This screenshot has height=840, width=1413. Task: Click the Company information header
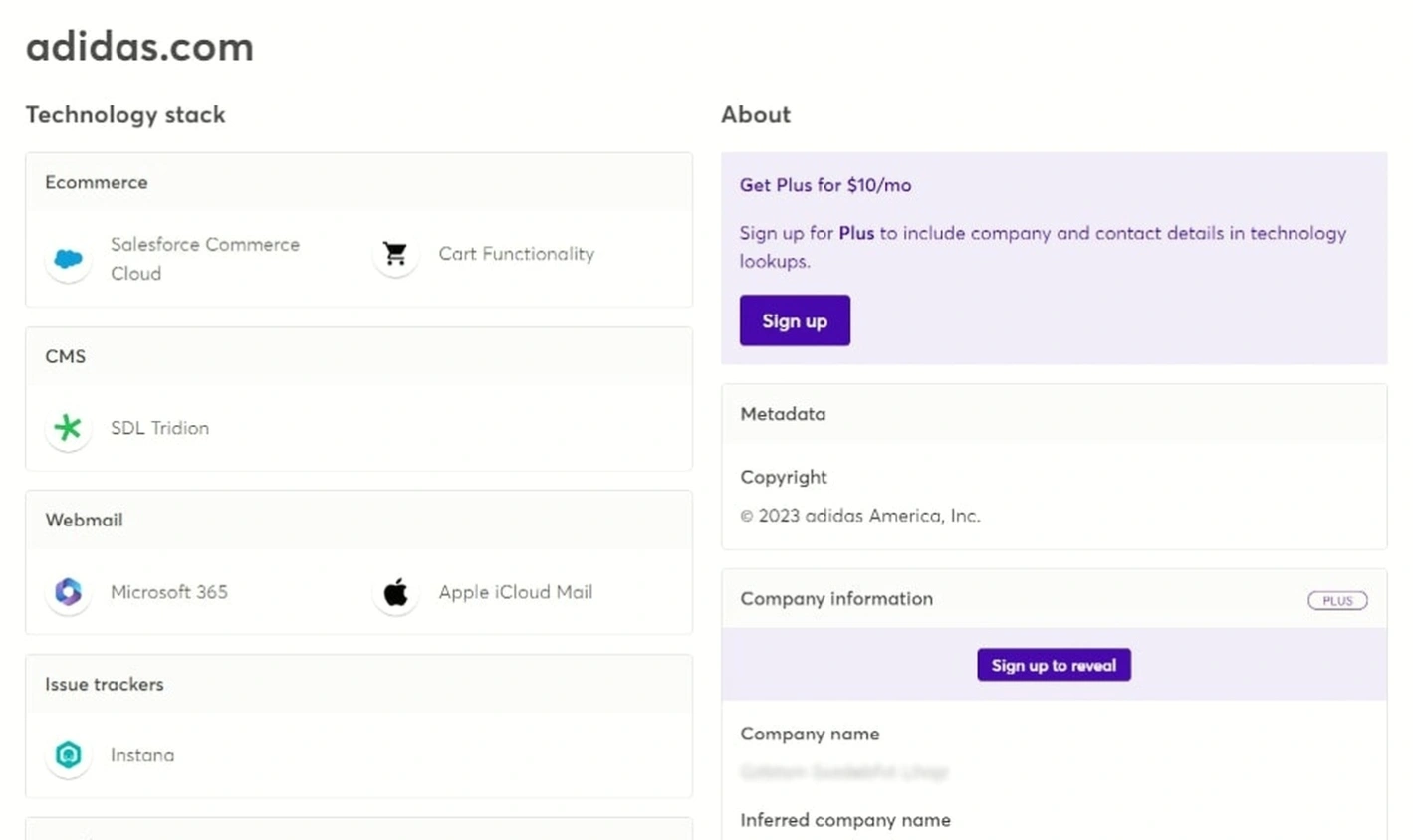836,599
